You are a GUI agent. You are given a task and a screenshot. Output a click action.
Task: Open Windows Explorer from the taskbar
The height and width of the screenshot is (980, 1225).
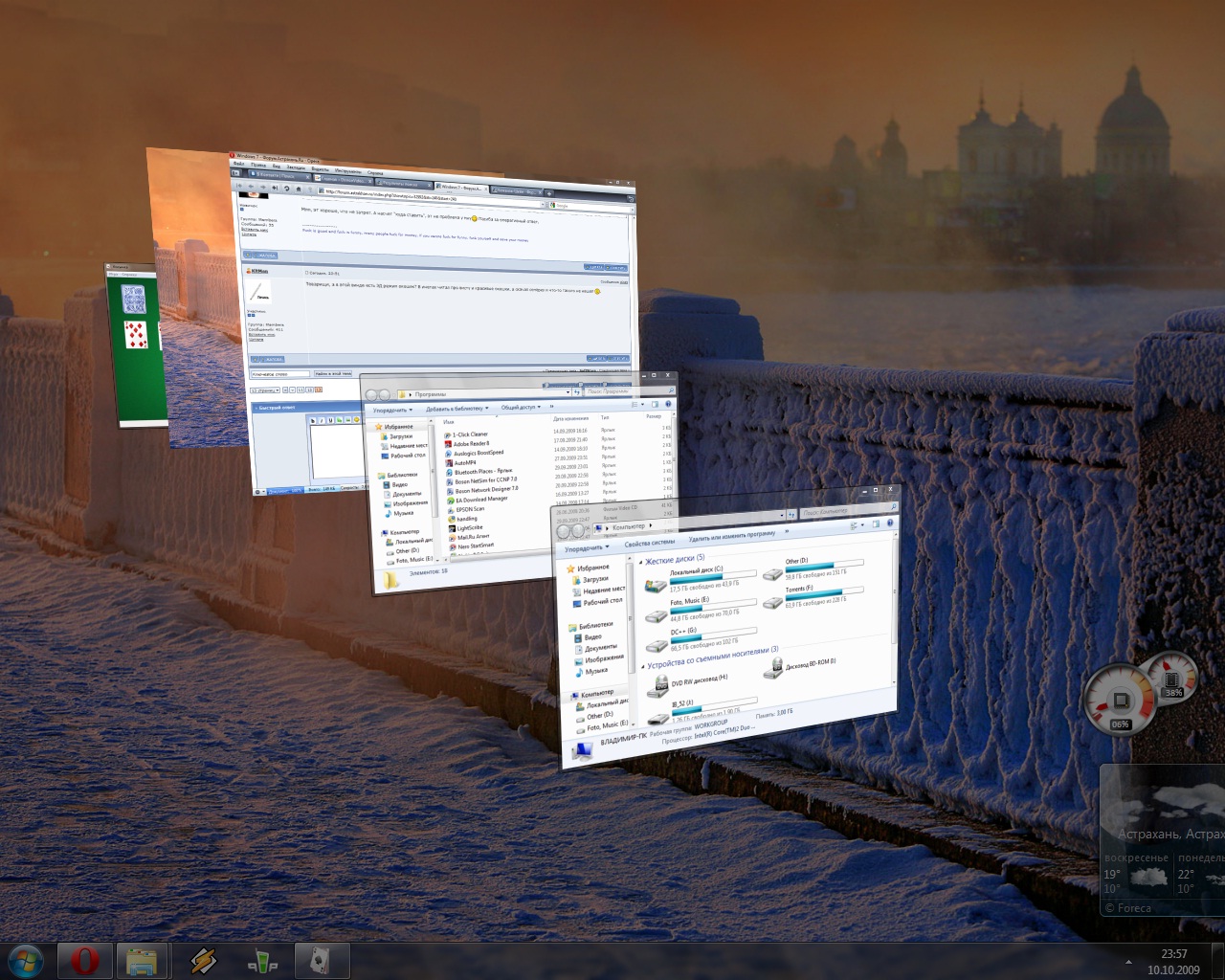(x=143, y=961)
